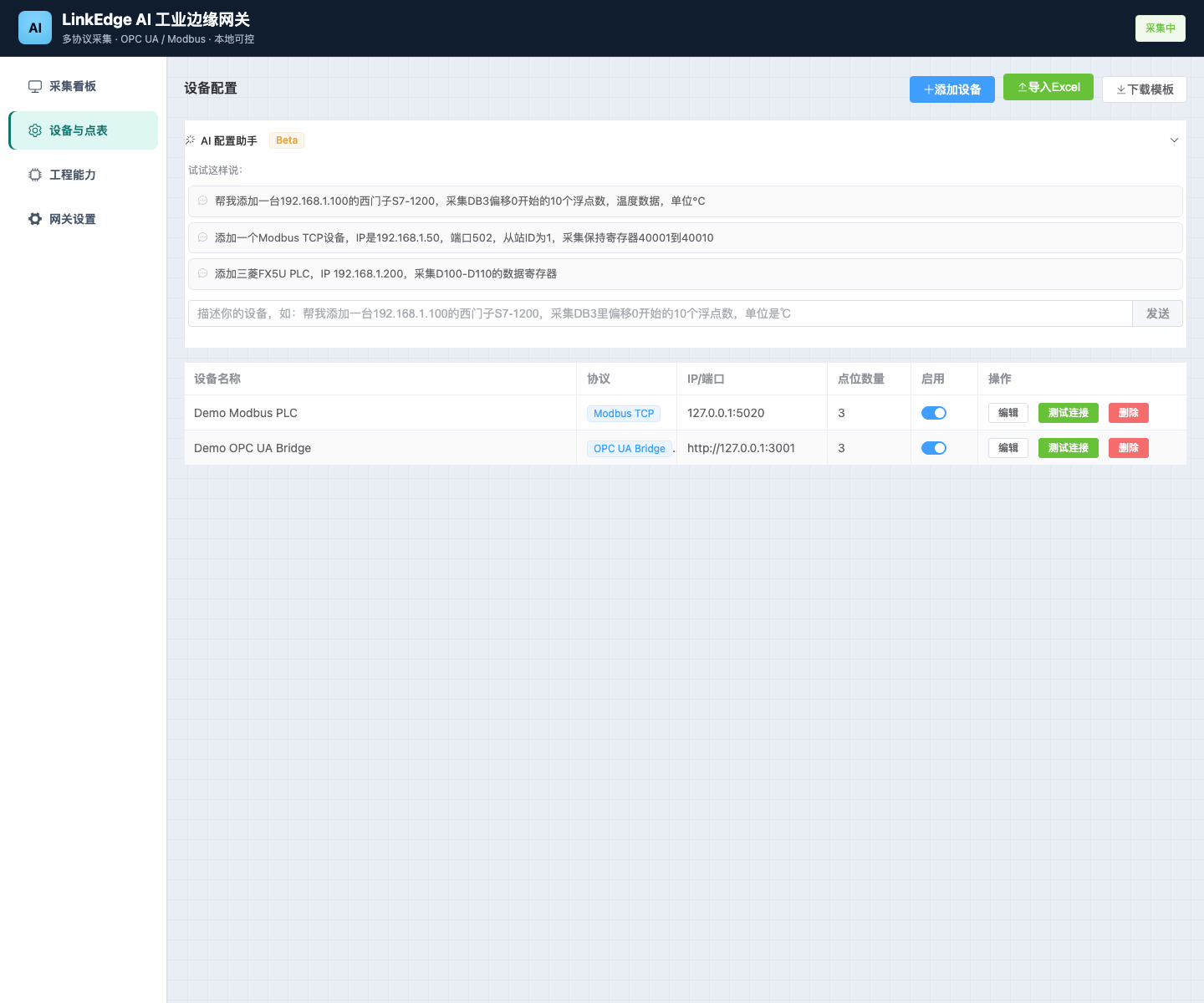Viewport: 1204px width, 1003px height.
Task: Open the 采集看板 menu item
Action: tap(84, 86)
